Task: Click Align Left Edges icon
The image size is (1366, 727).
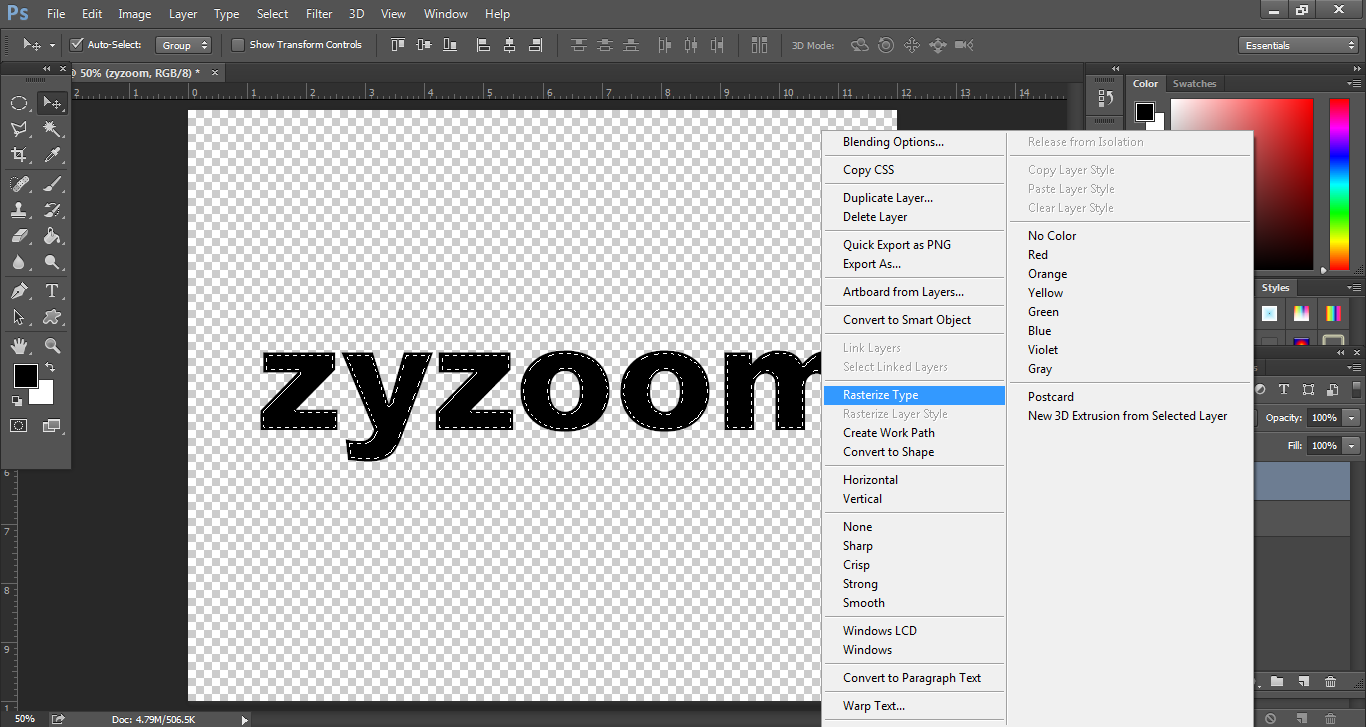Action: [x=483, y=45]
